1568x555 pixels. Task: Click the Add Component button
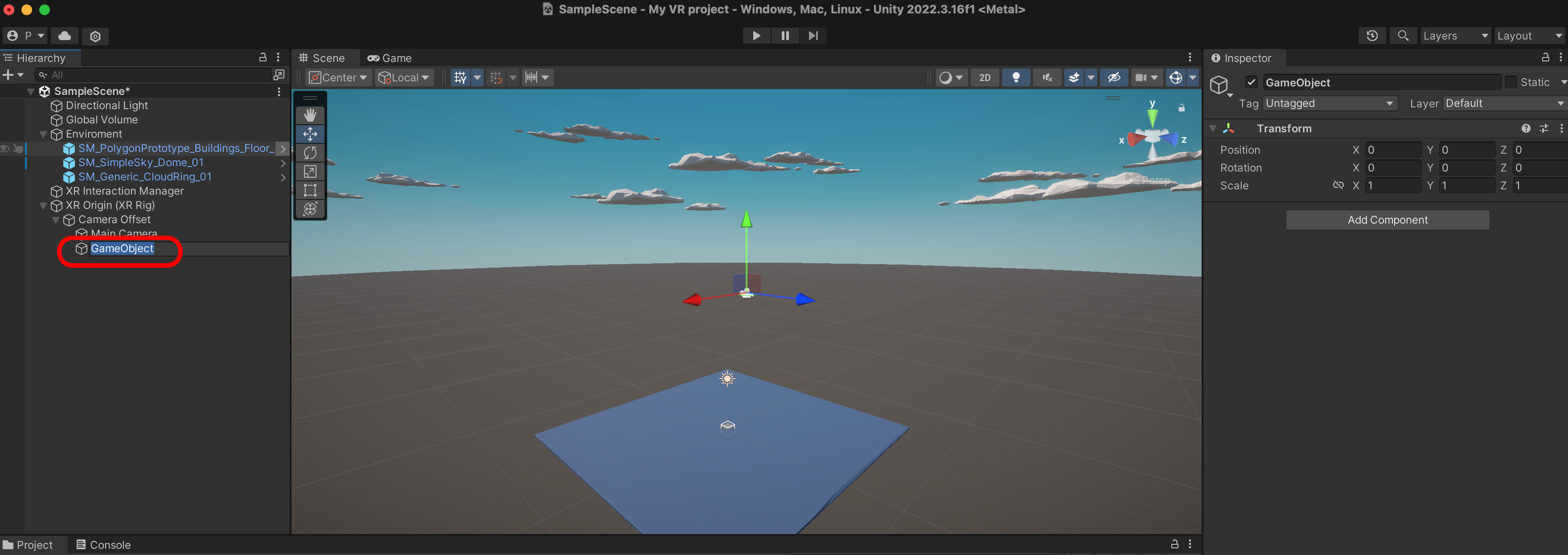tap(1387, 220)
